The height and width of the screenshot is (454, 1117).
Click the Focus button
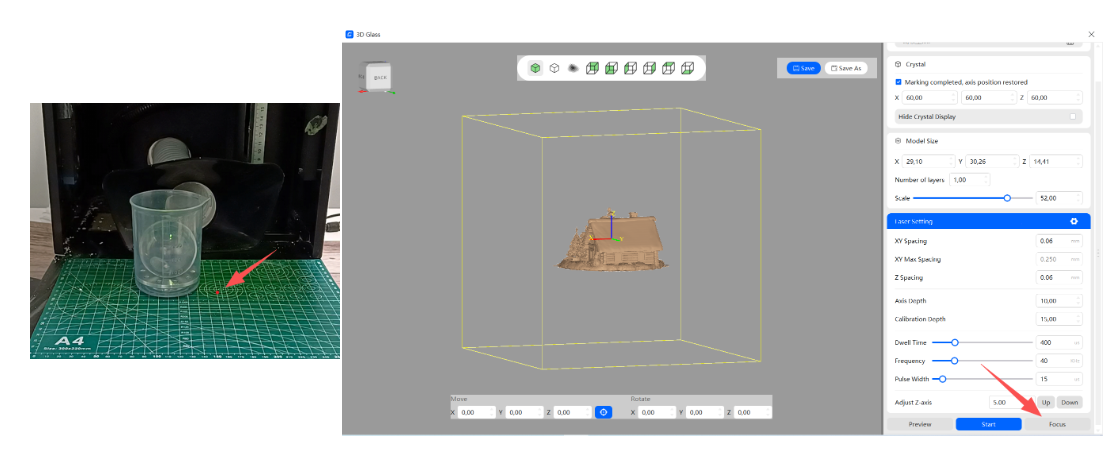(1056, 424)
